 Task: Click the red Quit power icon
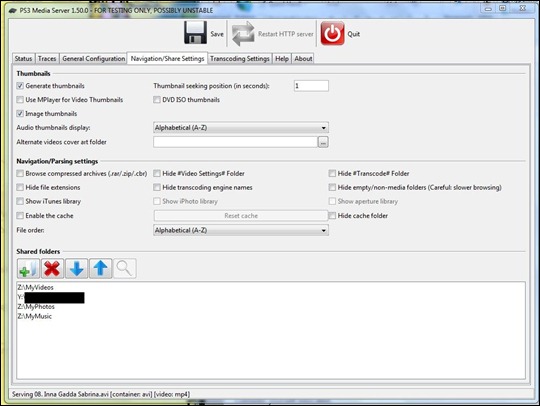pyautogui.click(x=332, y=33)
